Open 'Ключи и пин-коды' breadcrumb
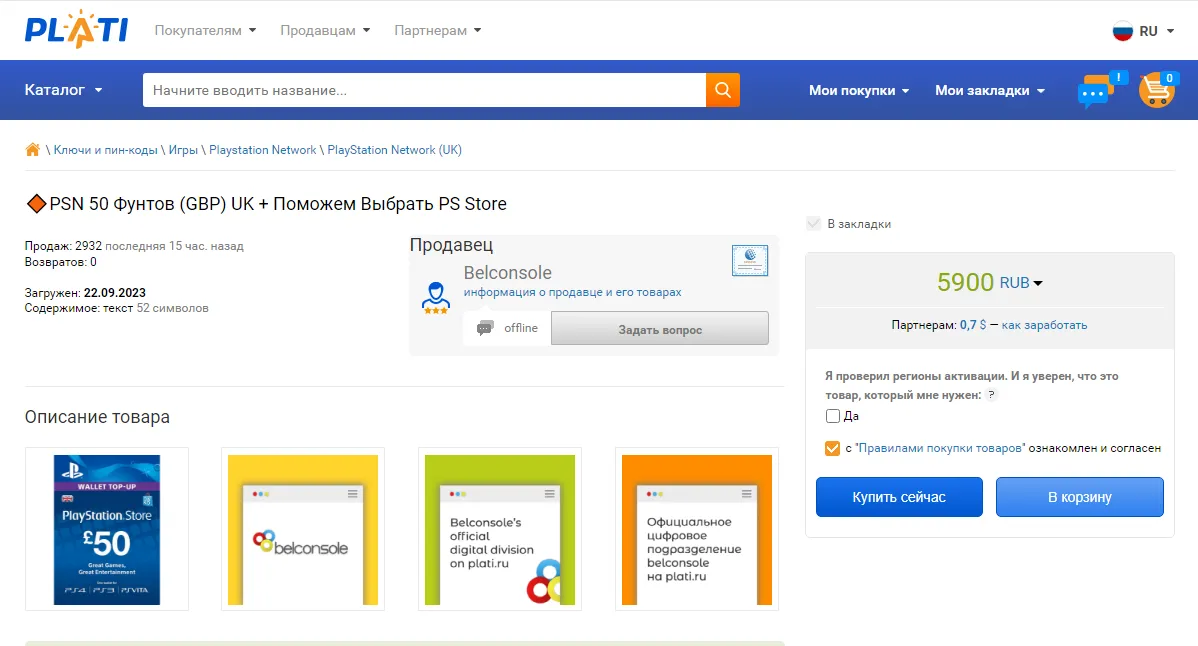1198x646 pixels. point(105,150)
